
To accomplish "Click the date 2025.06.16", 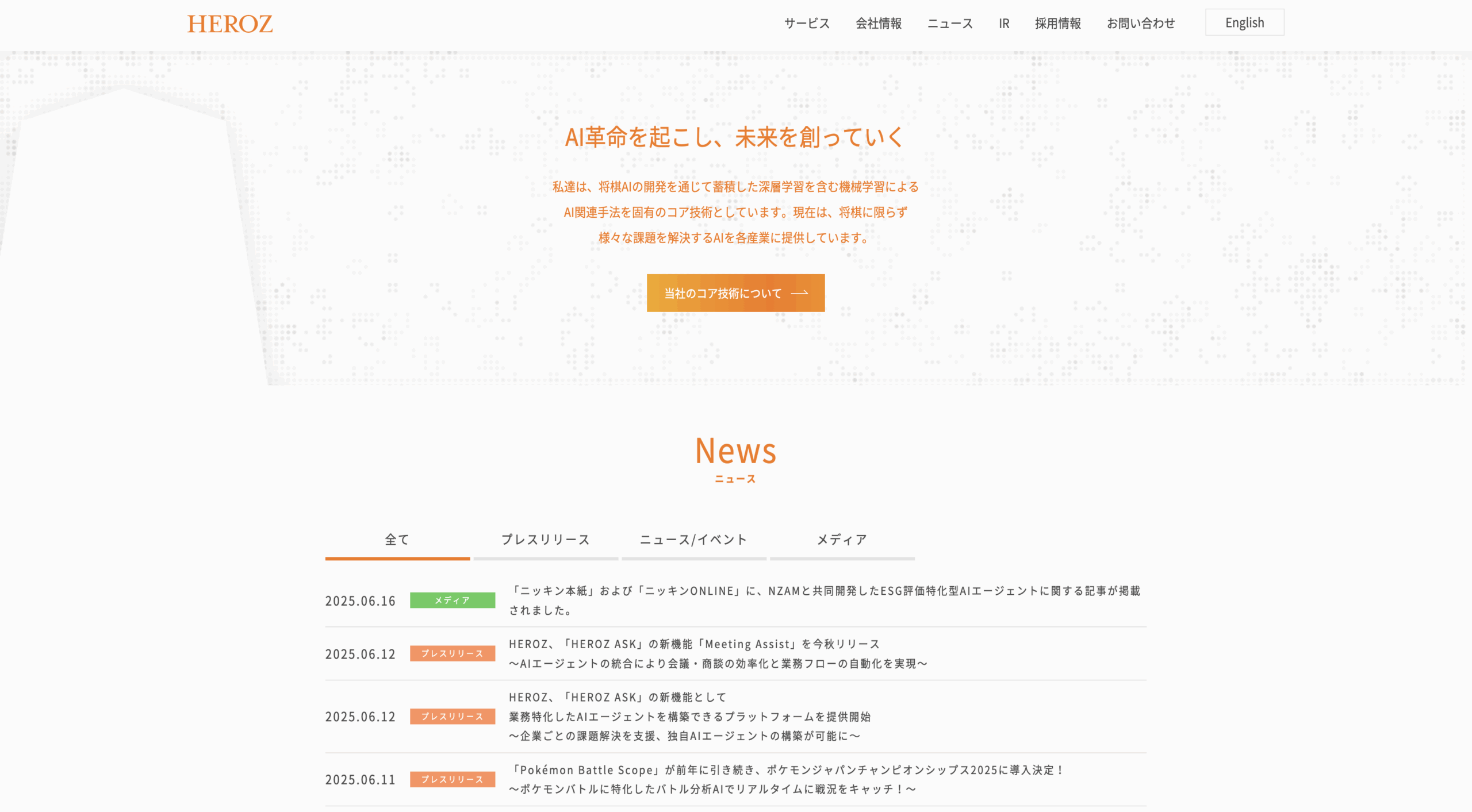I will click(x=361, y=601).
